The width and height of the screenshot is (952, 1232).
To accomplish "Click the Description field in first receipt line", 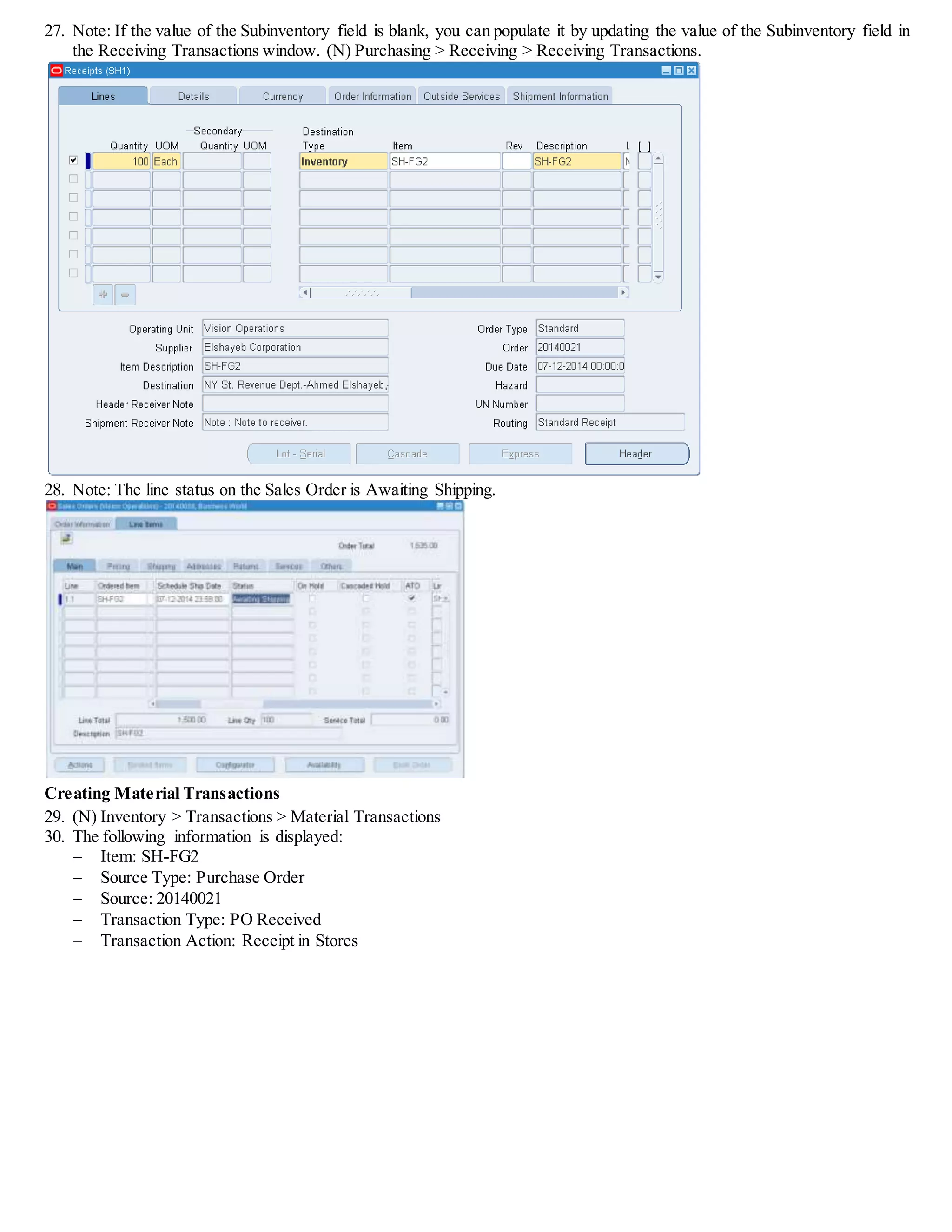I will point(577,161).
